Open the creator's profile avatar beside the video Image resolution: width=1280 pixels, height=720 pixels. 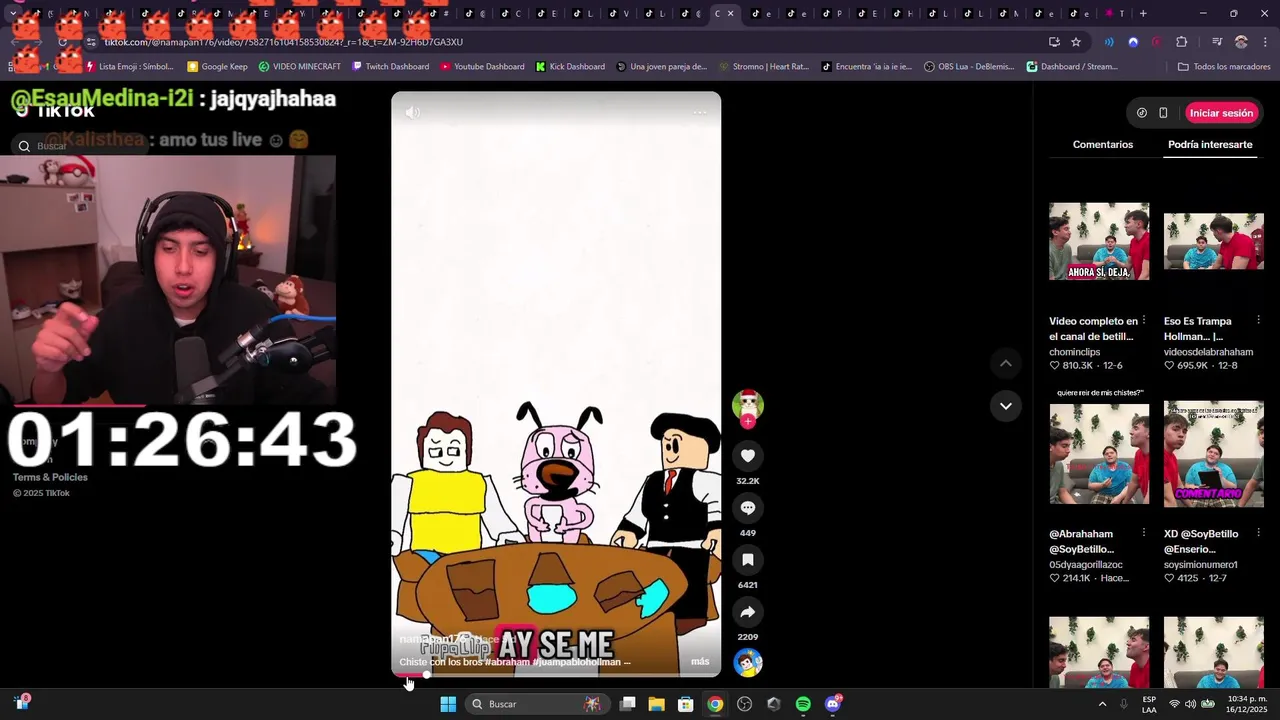[x=747, y=405]
